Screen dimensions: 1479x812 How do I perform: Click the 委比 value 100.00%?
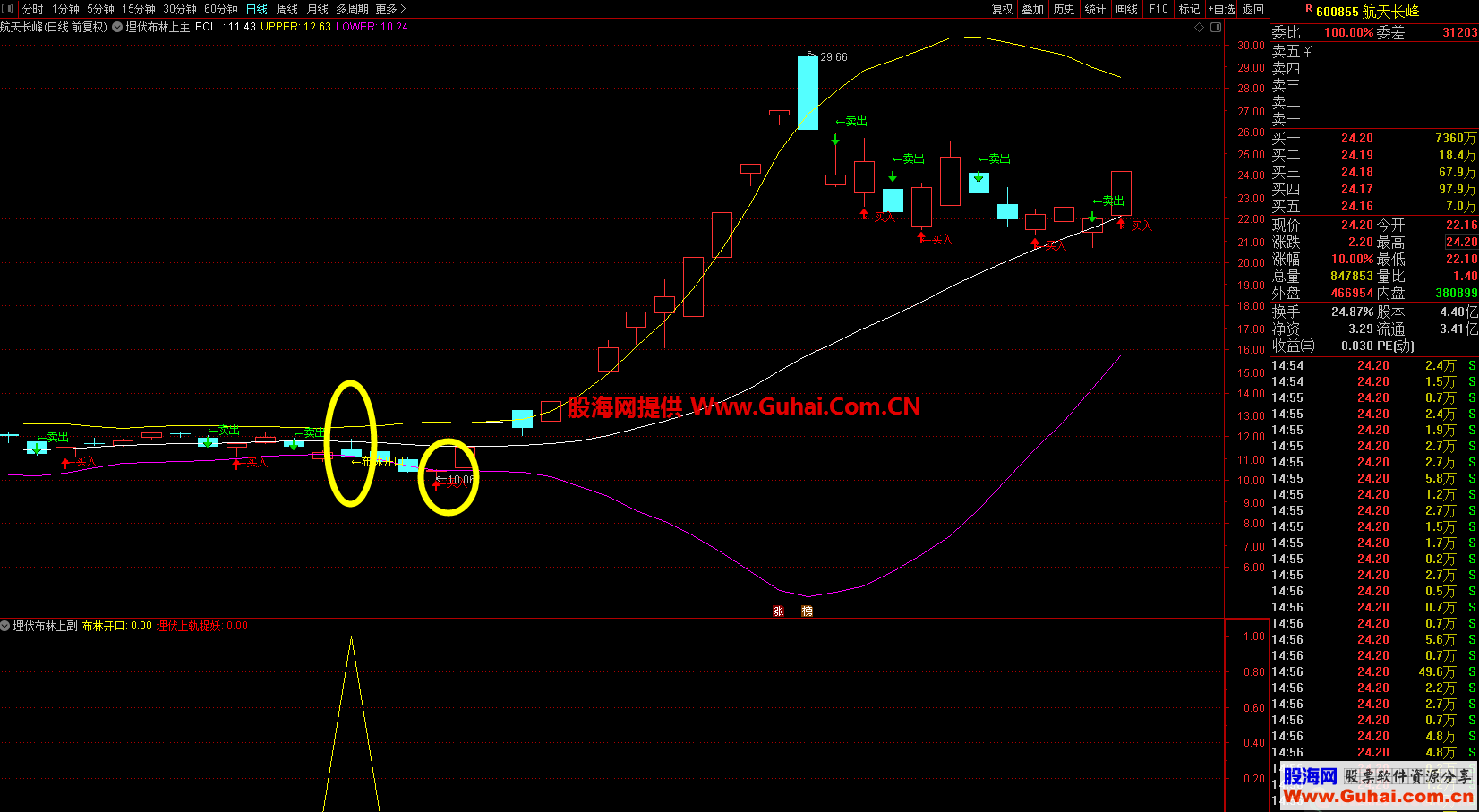(x=1348, y=32)
